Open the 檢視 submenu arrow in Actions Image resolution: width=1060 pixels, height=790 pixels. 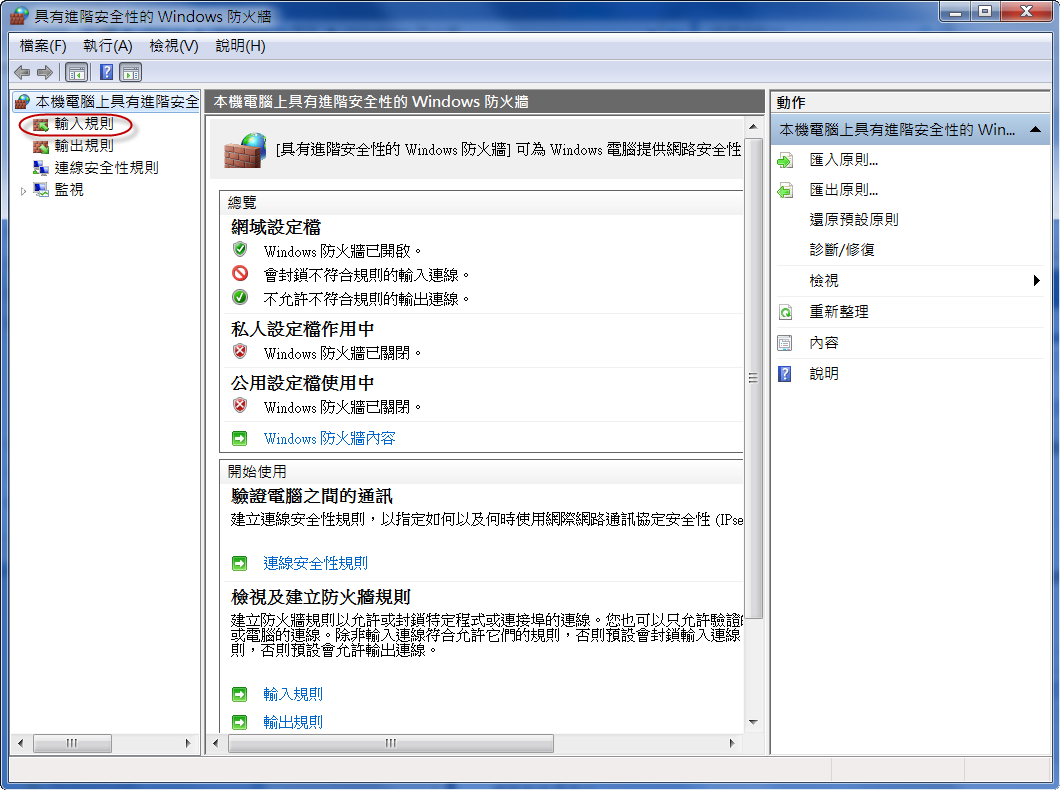(1036, 280)
